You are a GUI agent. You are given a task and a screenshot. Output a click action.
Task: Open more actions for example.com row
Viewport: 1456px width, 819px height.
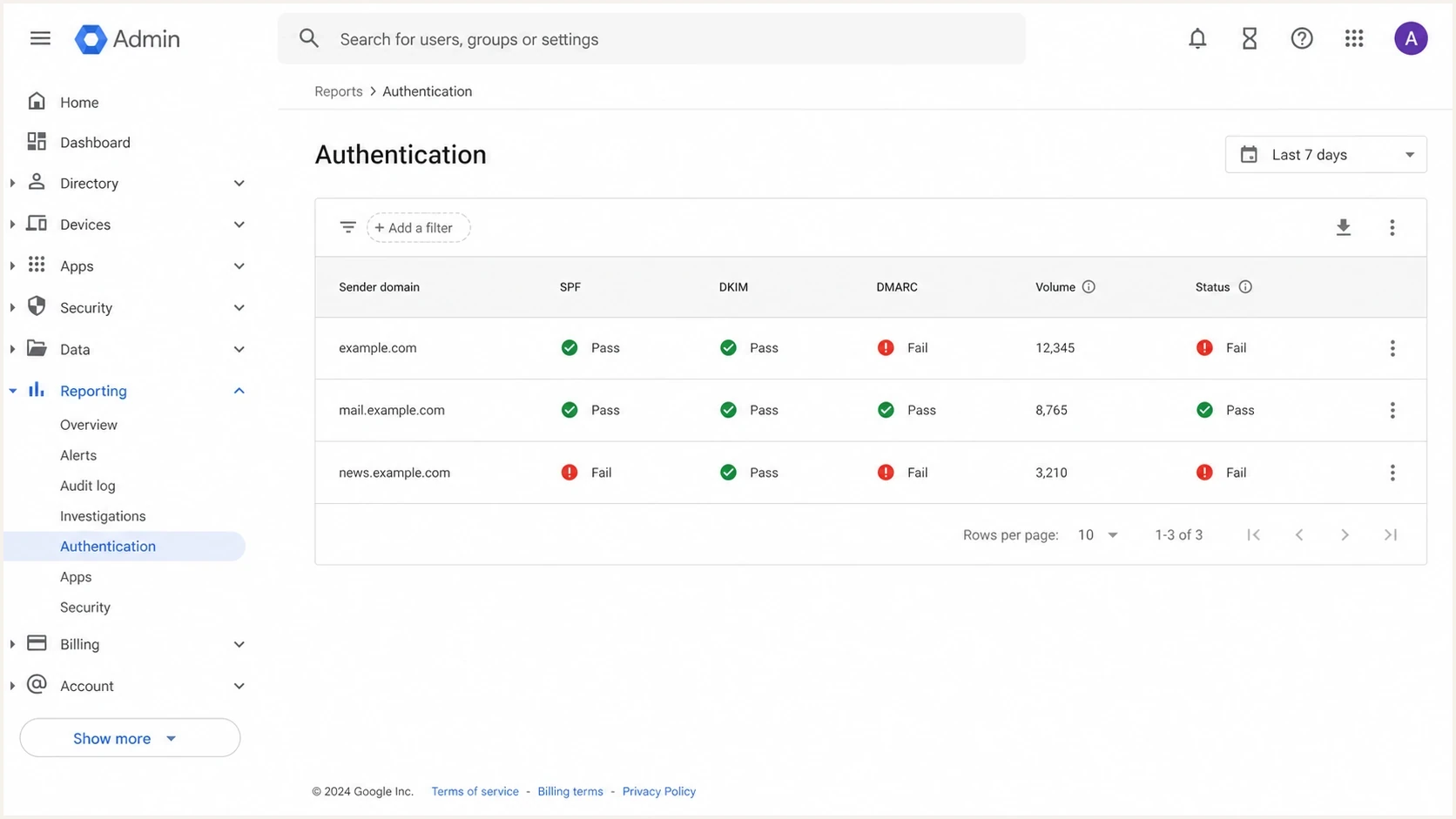(x=1392, y=348)
